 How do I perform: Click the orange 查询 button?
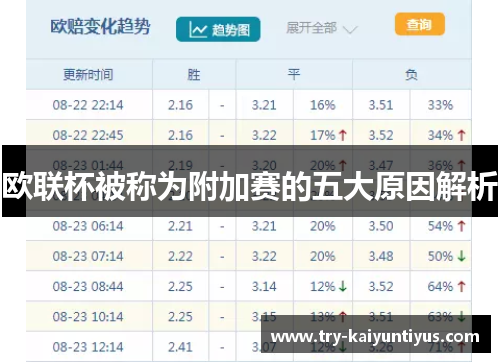tap(420, 24)
